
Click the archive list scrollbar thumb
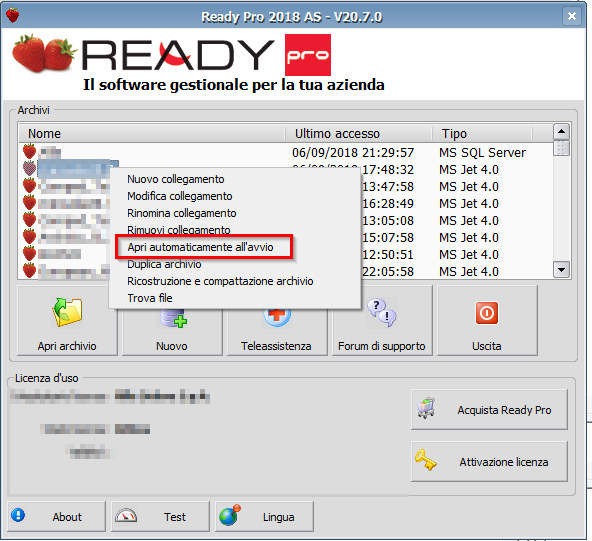[561, 148]
